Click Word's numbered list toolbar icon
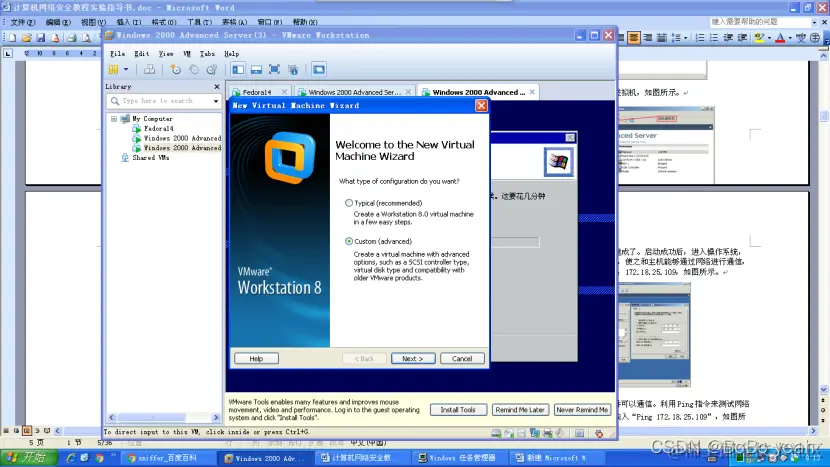The width and height of the screenshot is (830, 467). 700,38
